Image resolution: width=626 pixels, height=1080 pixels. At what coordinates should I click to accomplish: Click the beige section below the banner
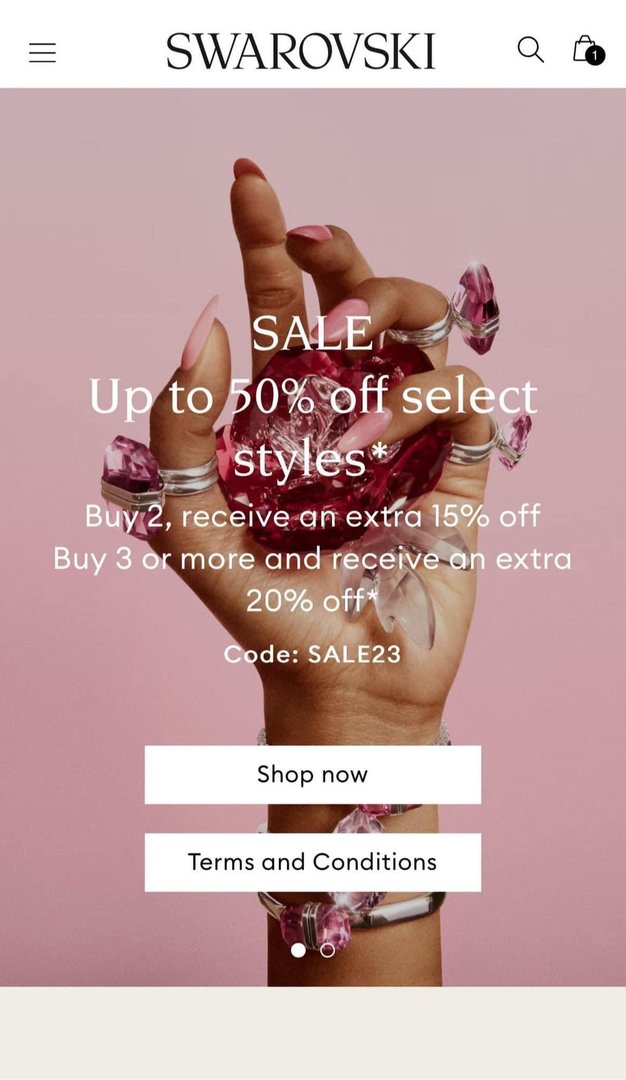pyautogui.click(x=313, y=1033)
